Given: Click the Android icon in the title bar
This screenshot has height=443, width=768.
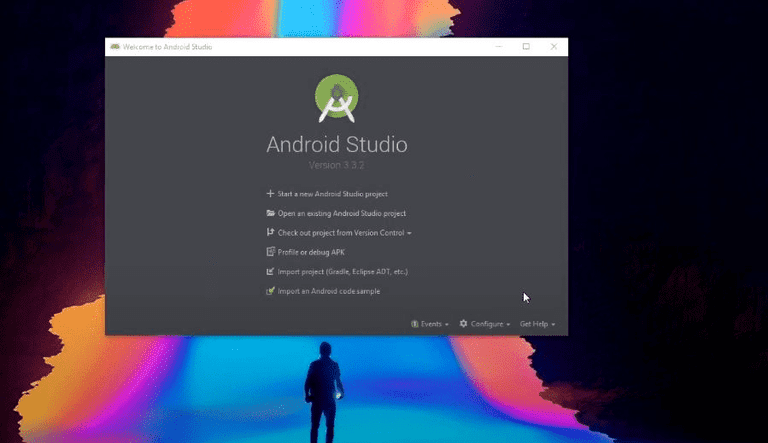Looking at the screenshot, I should pos(115,47).
